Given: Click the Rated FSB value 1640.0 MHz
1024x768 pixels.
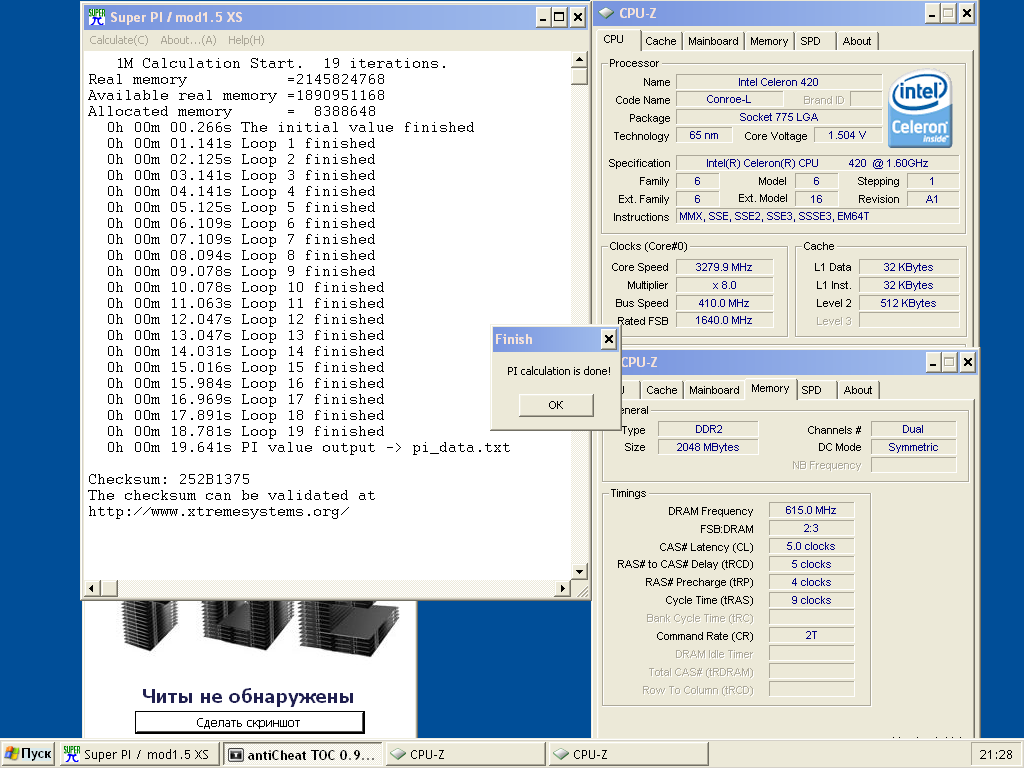Looking at the screenshot, I should pyautogui.click(x=724, y=320).
